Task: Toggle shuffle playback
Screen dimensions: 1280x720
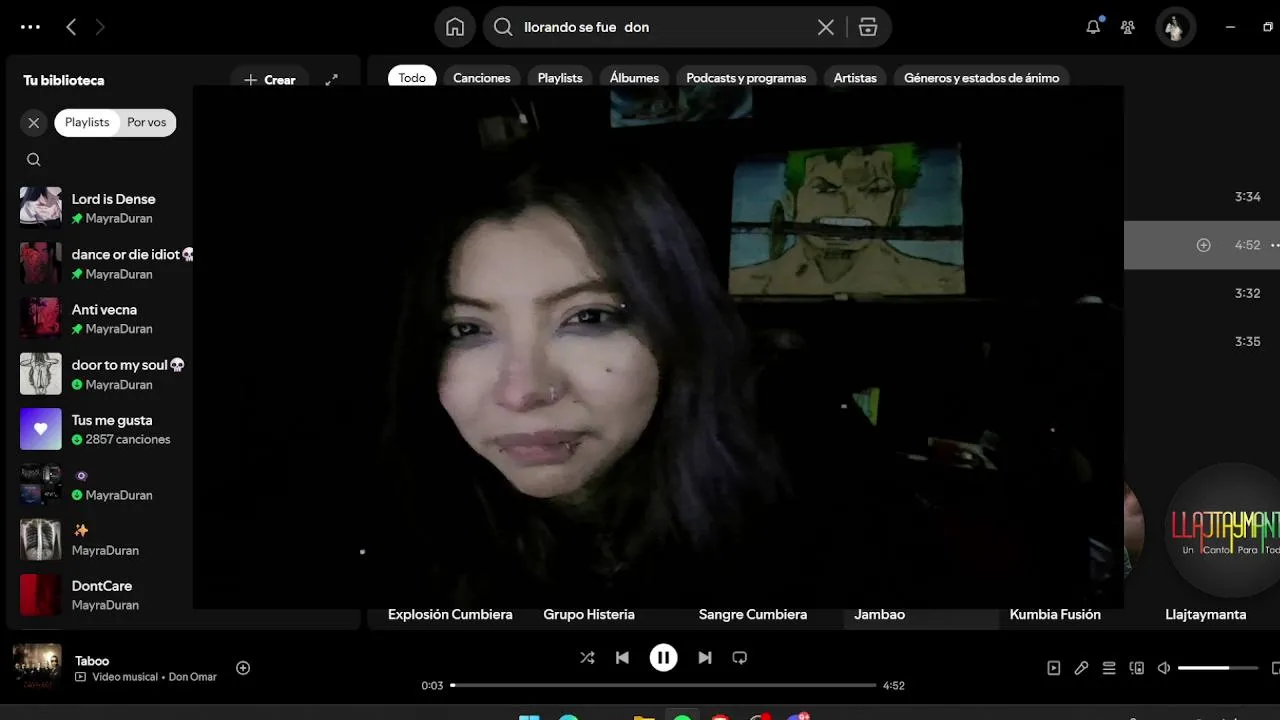Action: pyautogui.click(x=587, y=658)
